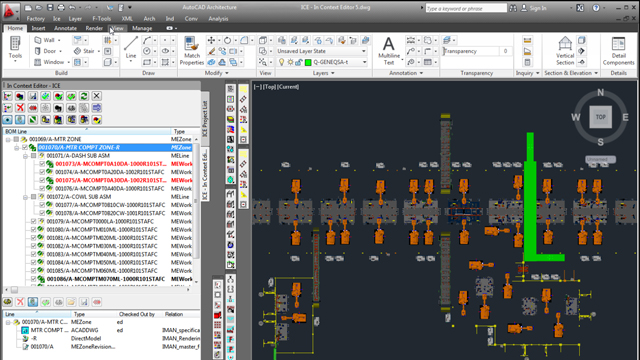Viewport: 640px width, 360px height.
Task: Expand the Annotation panel dropdown
Action: (406, 73)
